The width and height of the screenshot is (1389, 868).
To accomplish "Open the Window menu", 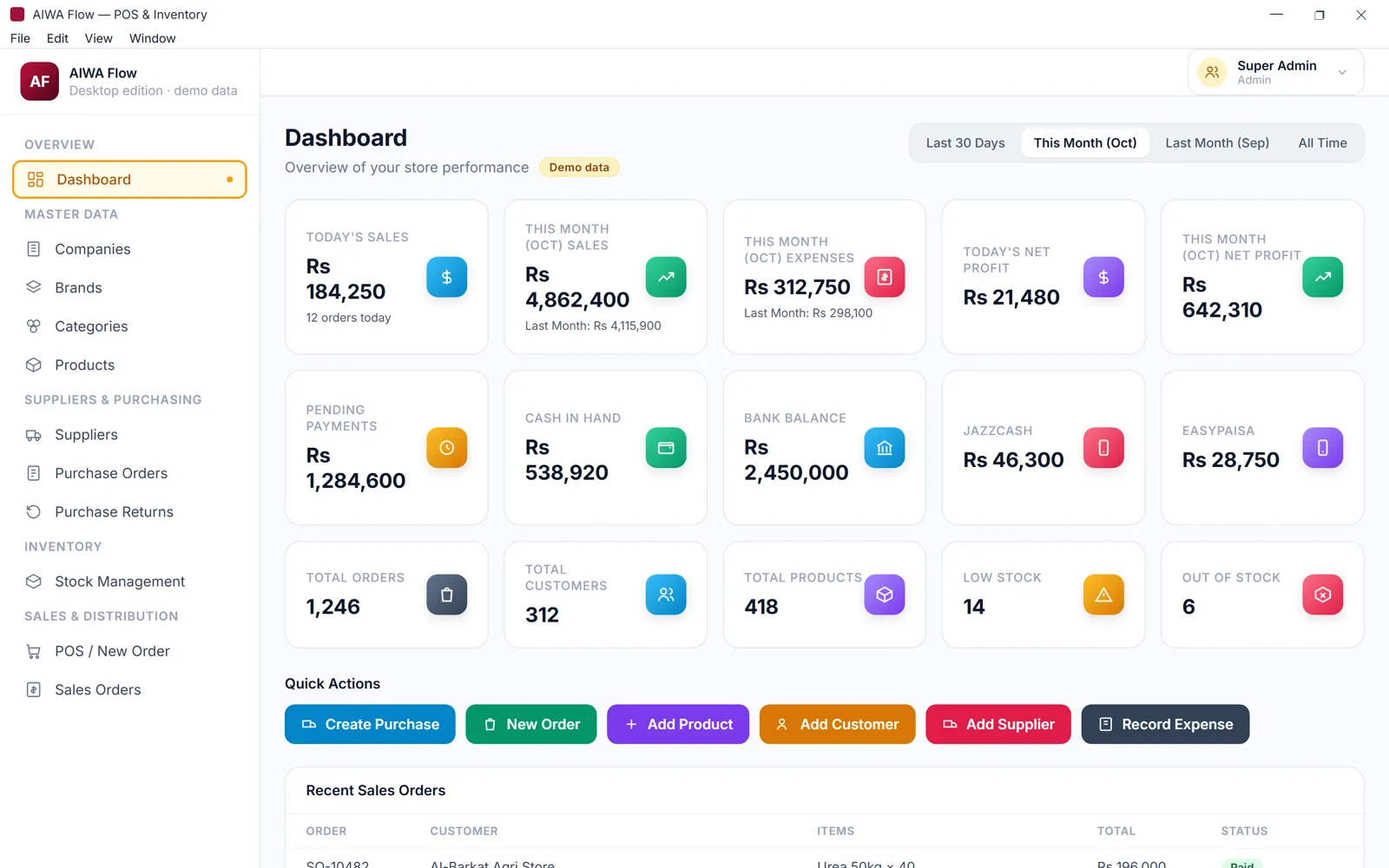I will click(152, 38).
